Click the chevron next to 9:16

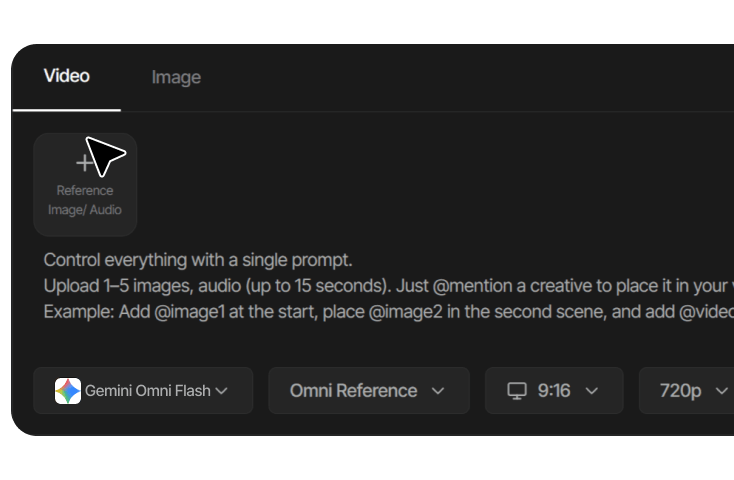pyautogui.click(x=592, y=391)
